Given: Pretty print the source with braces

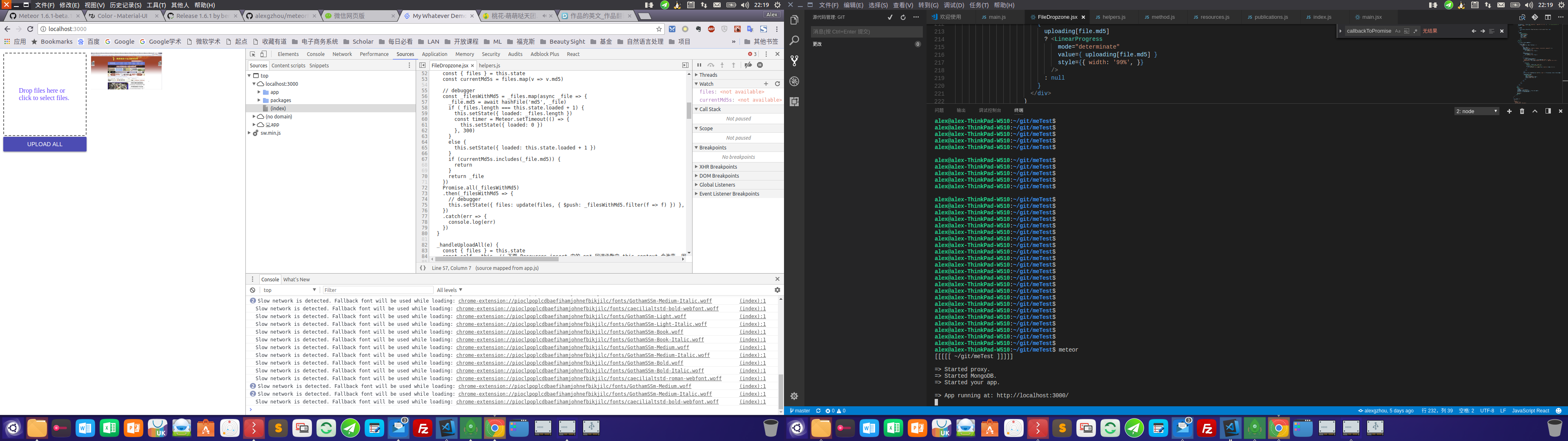Looking at the screenshot, I should click(x=423, y=268).
